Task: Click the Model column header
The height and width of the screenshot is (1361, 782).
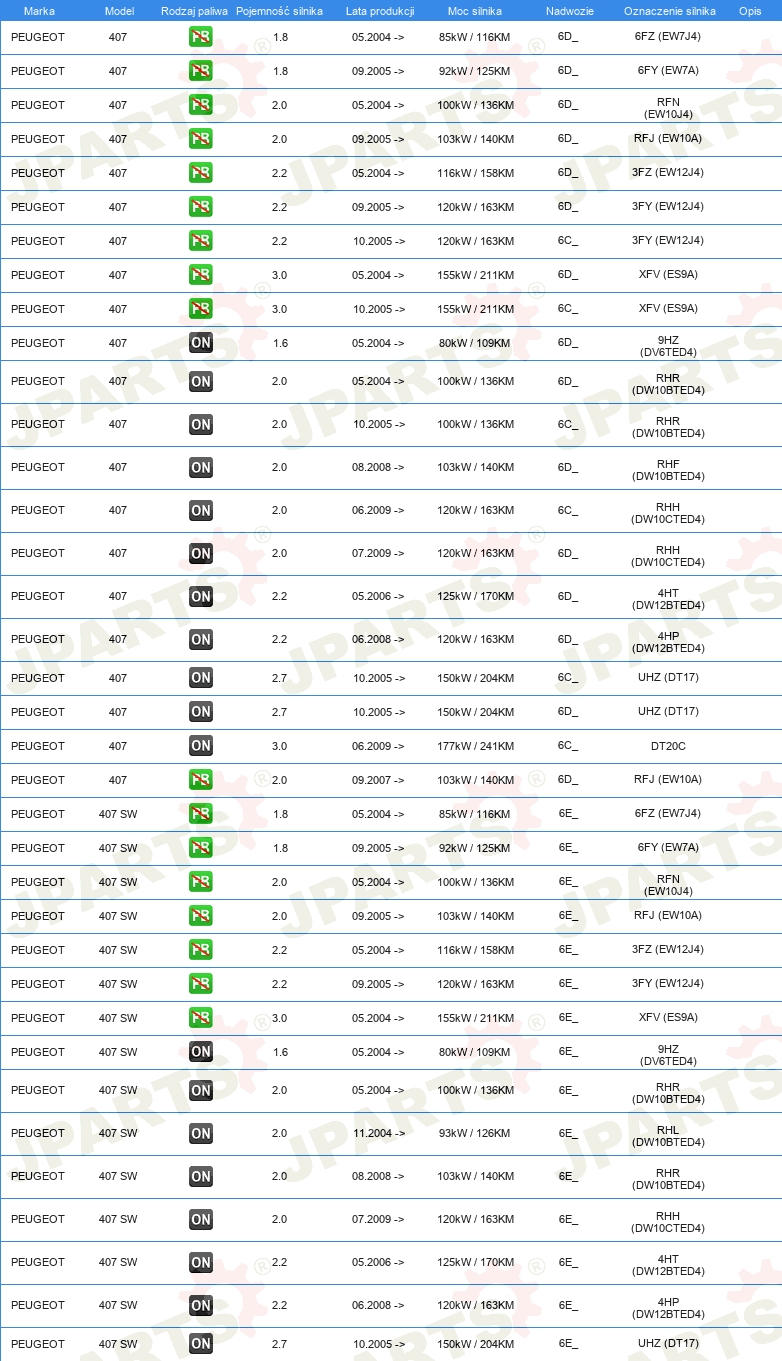Action: tap(119, 11)
